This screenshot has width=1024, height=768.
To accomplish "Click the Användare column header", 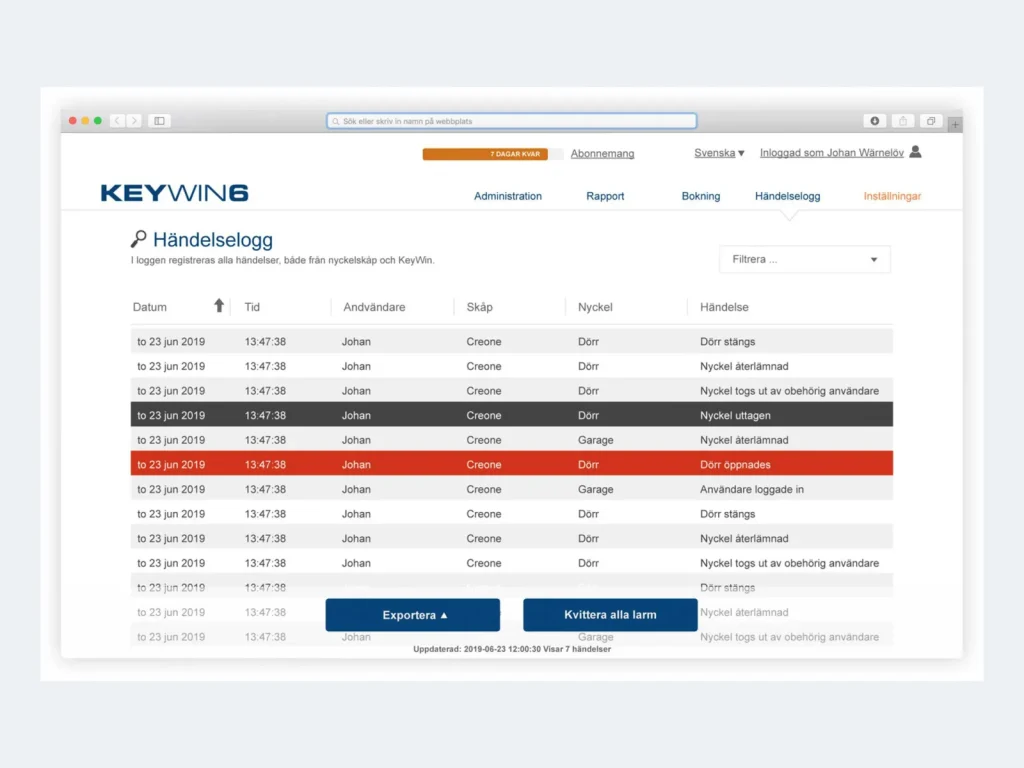I will pos(374,307).
